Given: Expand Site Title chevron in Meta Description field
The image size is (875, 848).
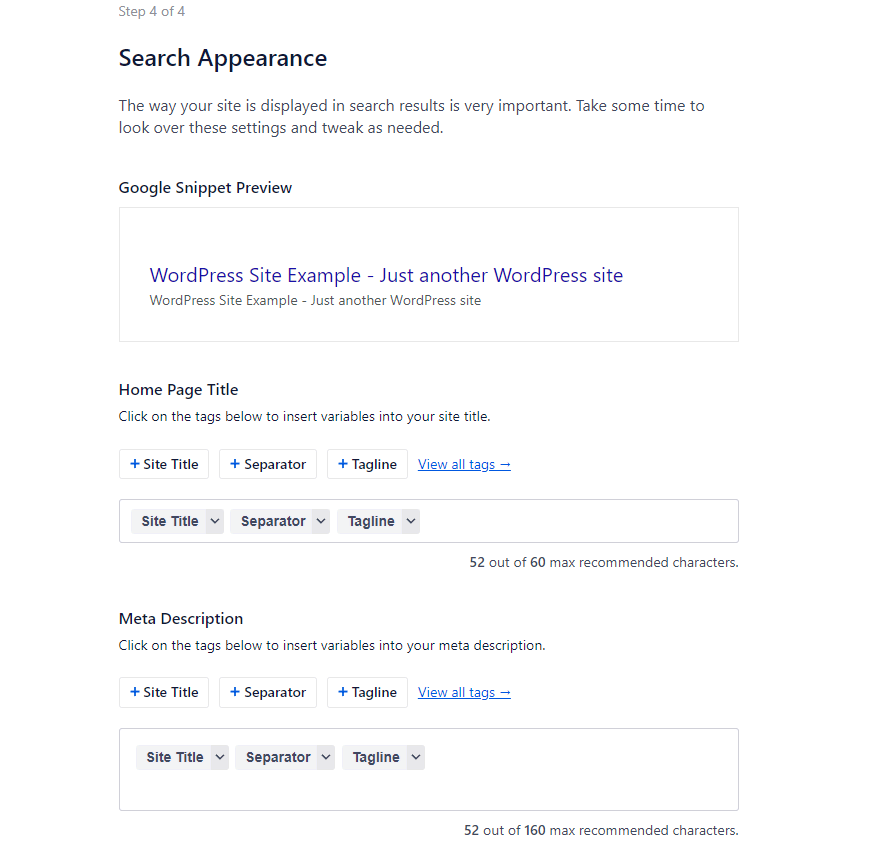Looking at the screenshot, I should pyautogui.click(x=220, y=757).
